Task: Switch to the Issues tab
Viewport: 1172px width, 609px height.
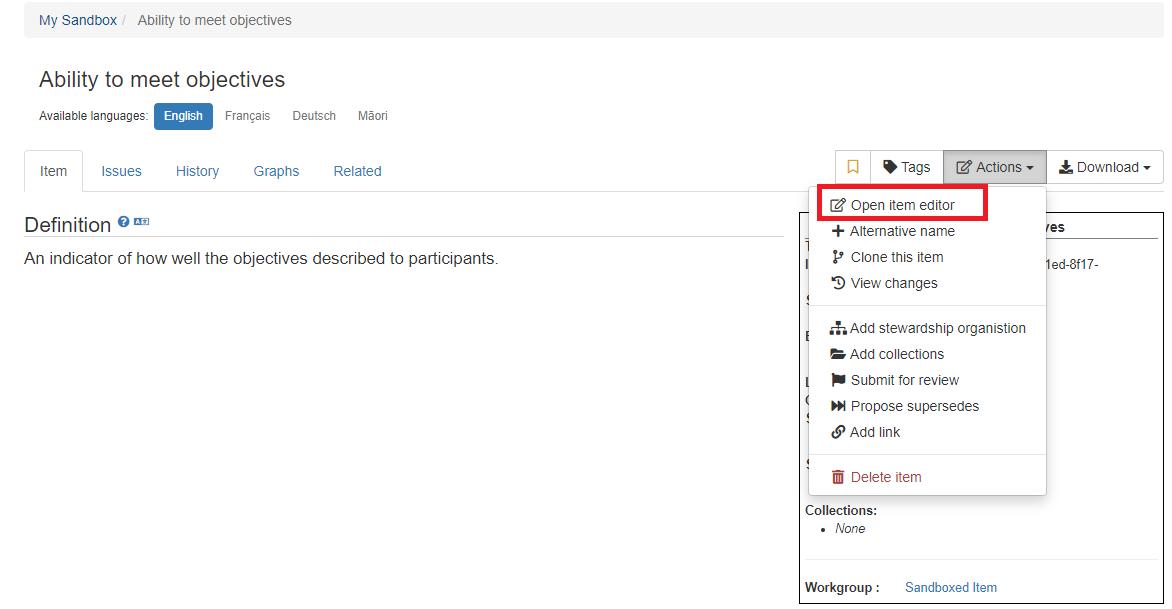Action: (x=121, y=171)
